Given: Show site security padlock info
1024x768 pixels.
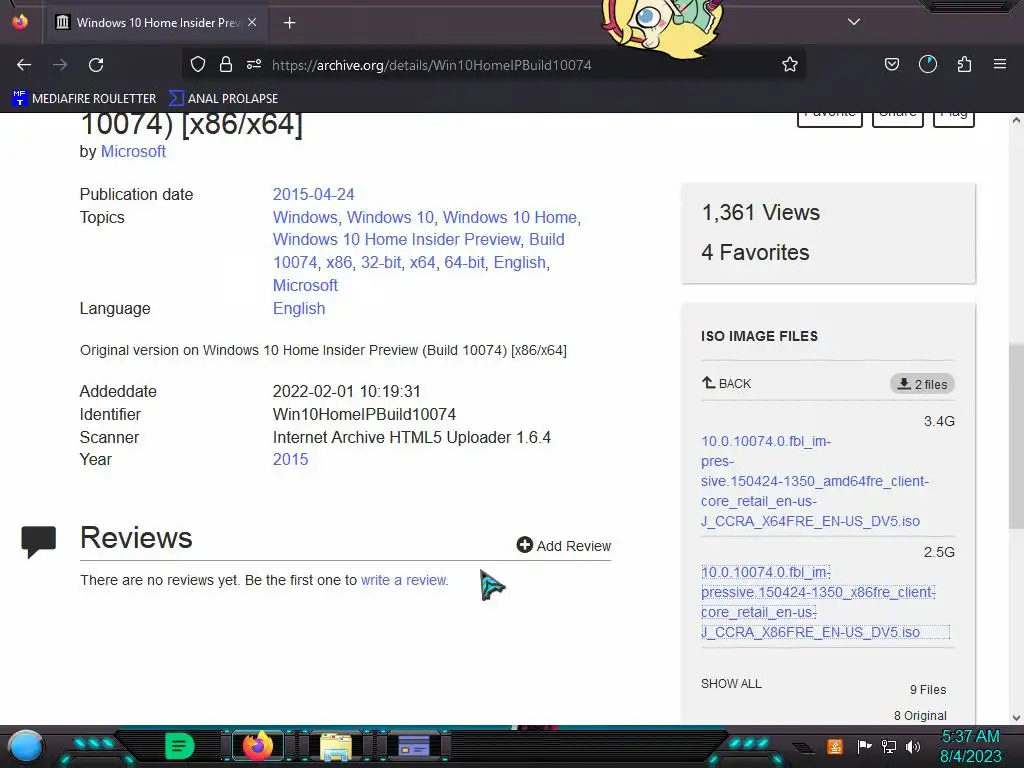Looking at the screenshot, I should [x=226, y=64].
